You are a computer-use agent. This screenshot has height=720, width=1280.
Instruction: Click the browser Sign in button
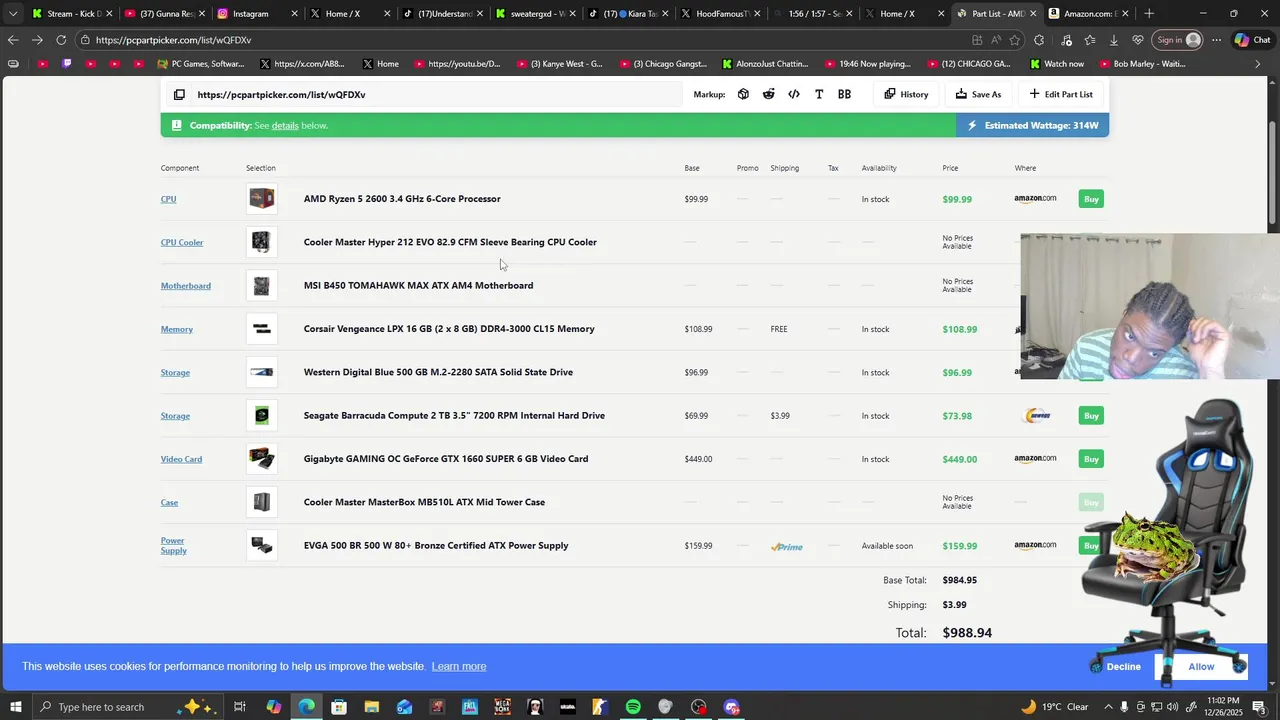click(x=1179, y=40)
